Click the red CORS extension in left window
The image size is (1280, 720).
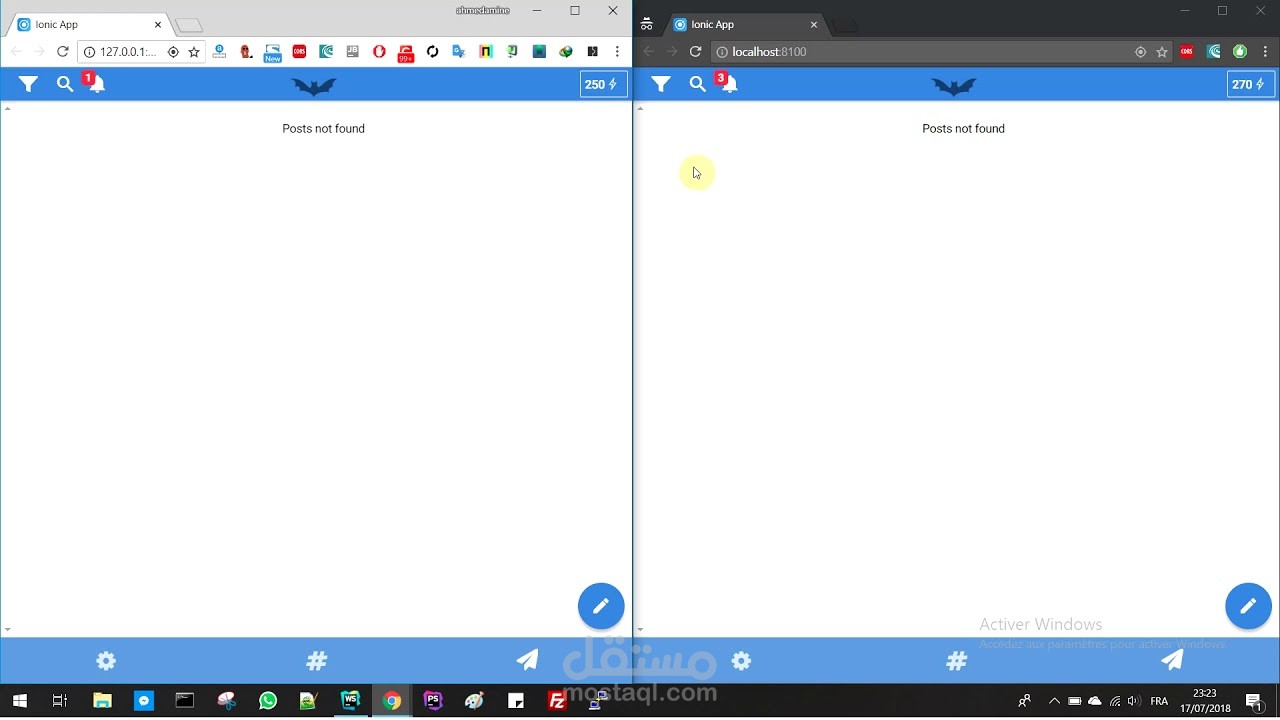point(299,52)
